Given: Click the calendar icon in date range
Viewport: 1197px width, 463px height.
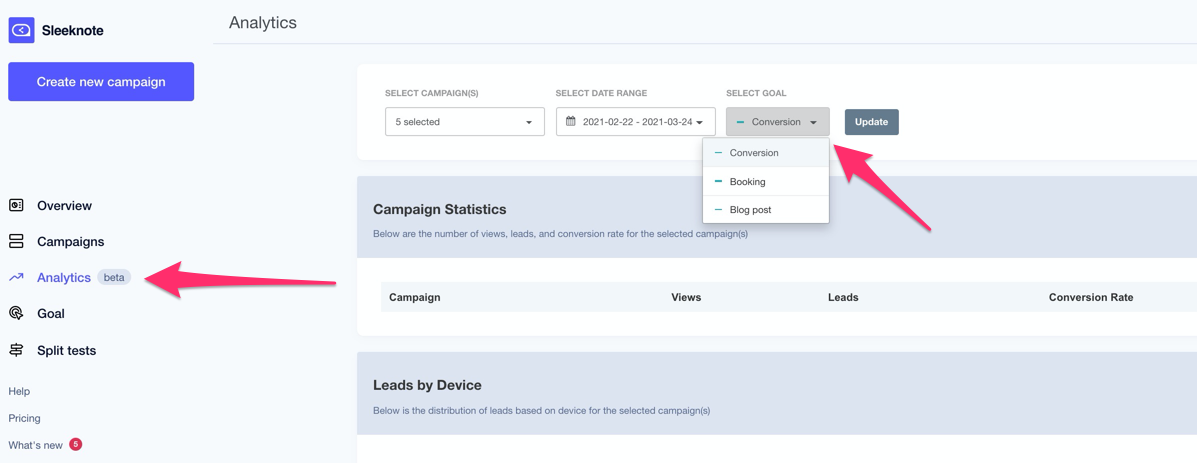Looking at the screenshot, I should [571, 121].
